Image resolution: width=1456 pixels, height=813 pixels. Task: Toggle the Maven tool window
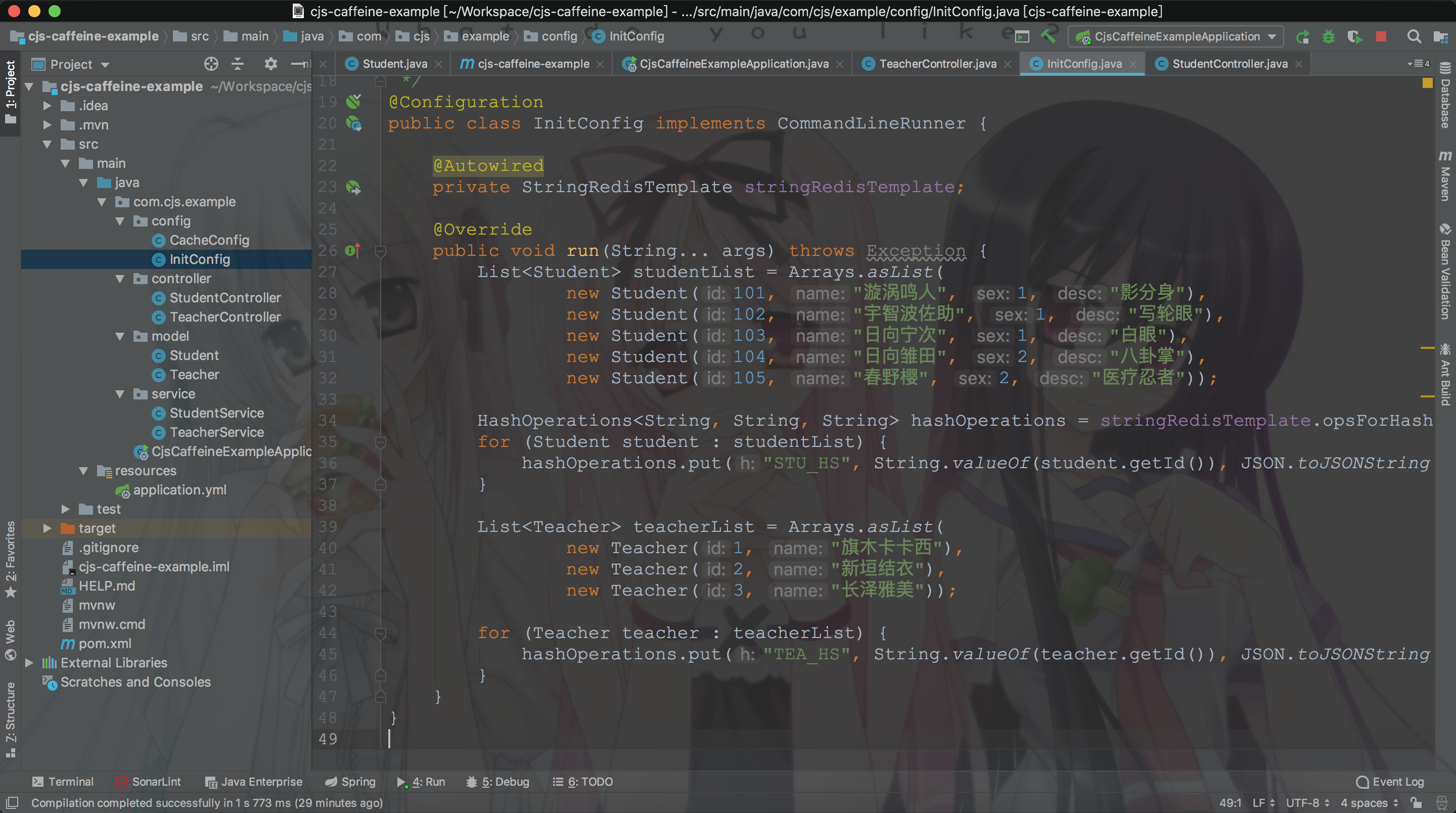click(x=1445, y=175)
